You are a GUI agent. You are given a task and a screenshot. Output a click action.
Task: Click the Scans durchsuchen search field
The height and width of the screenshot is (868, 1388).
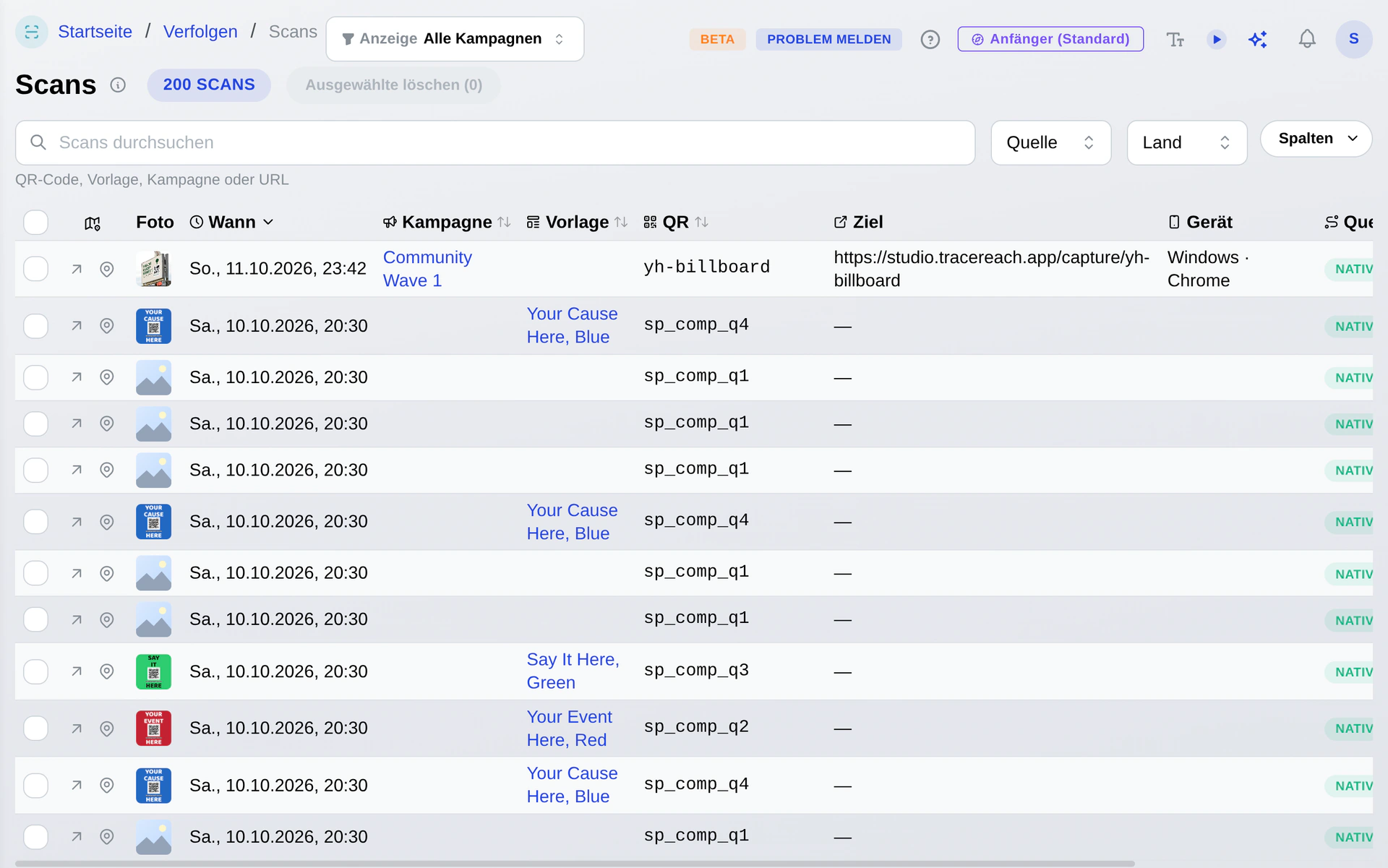(x=495, y=142)
